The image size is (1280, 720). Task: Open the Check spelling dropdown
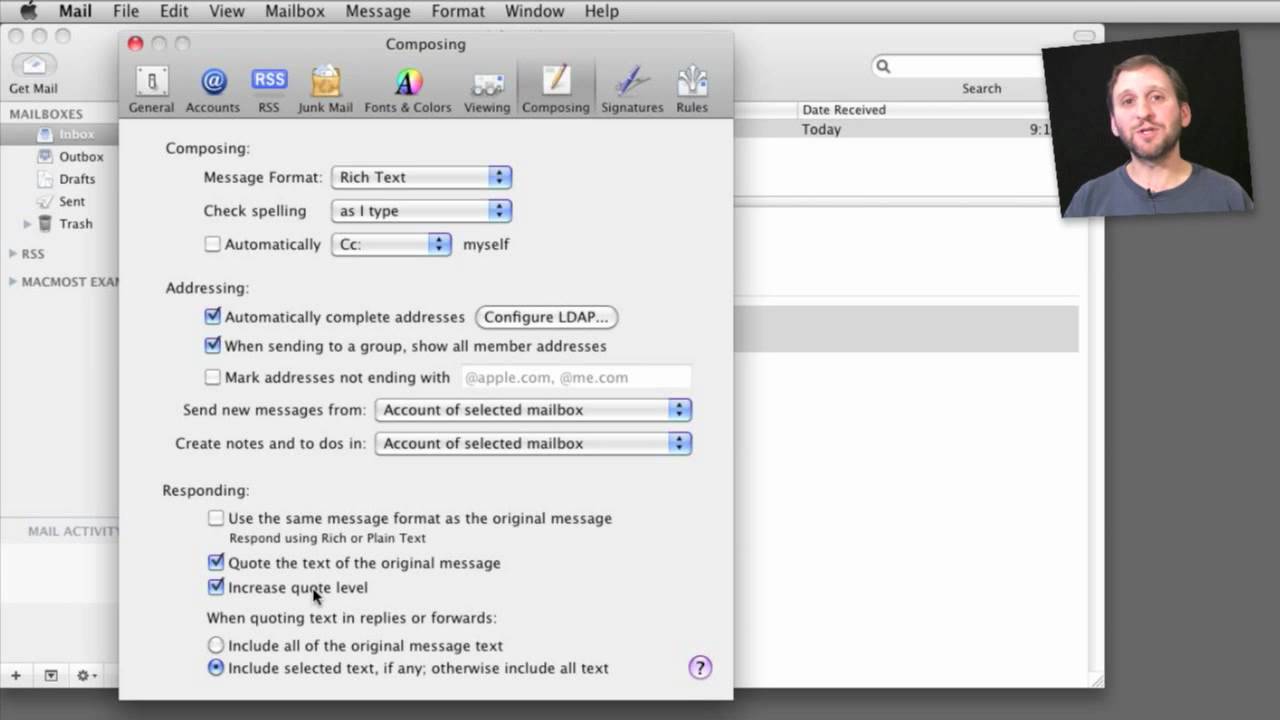click(422, 211)
